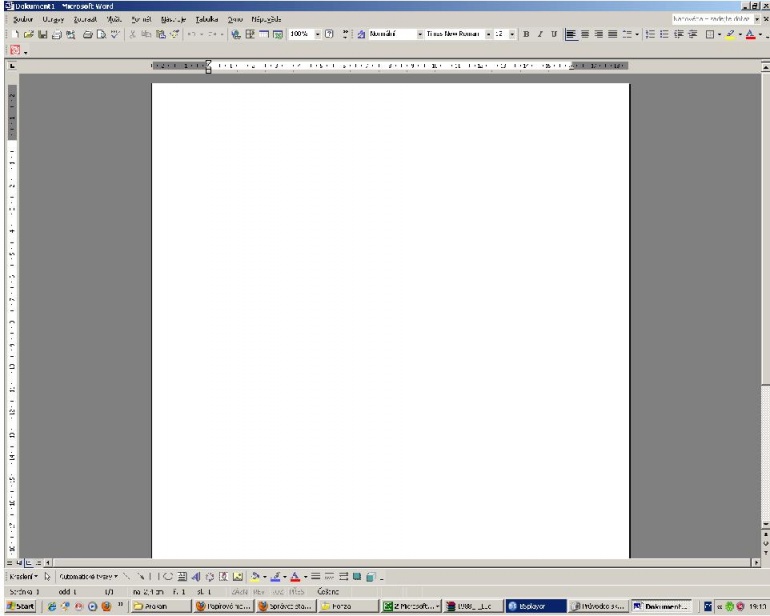Switch to Správce taskbar button
The image size is (770, 616).
click(x=286, y=607)
